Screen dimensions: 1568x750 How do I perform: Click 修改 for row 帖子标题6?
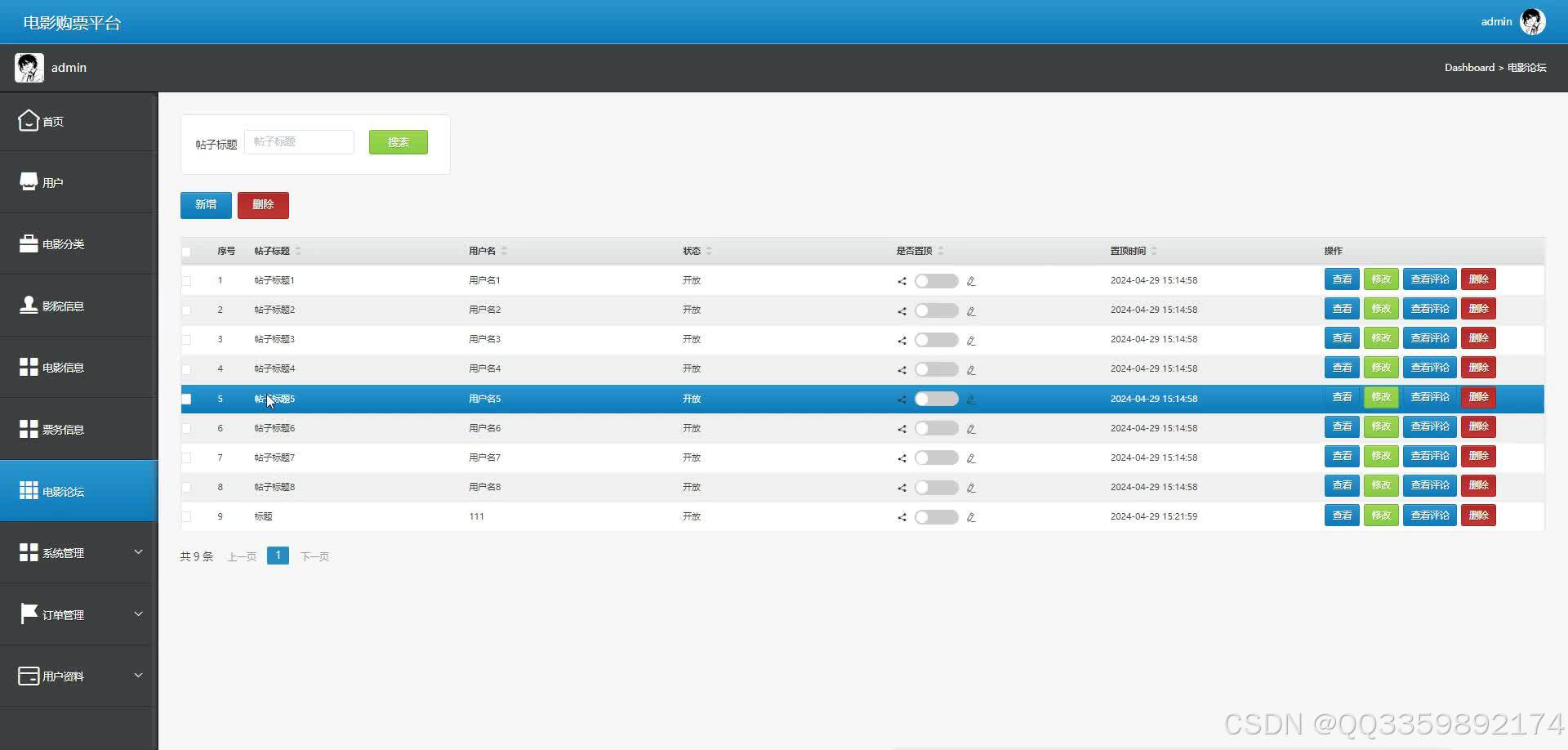click(1381, 426)
